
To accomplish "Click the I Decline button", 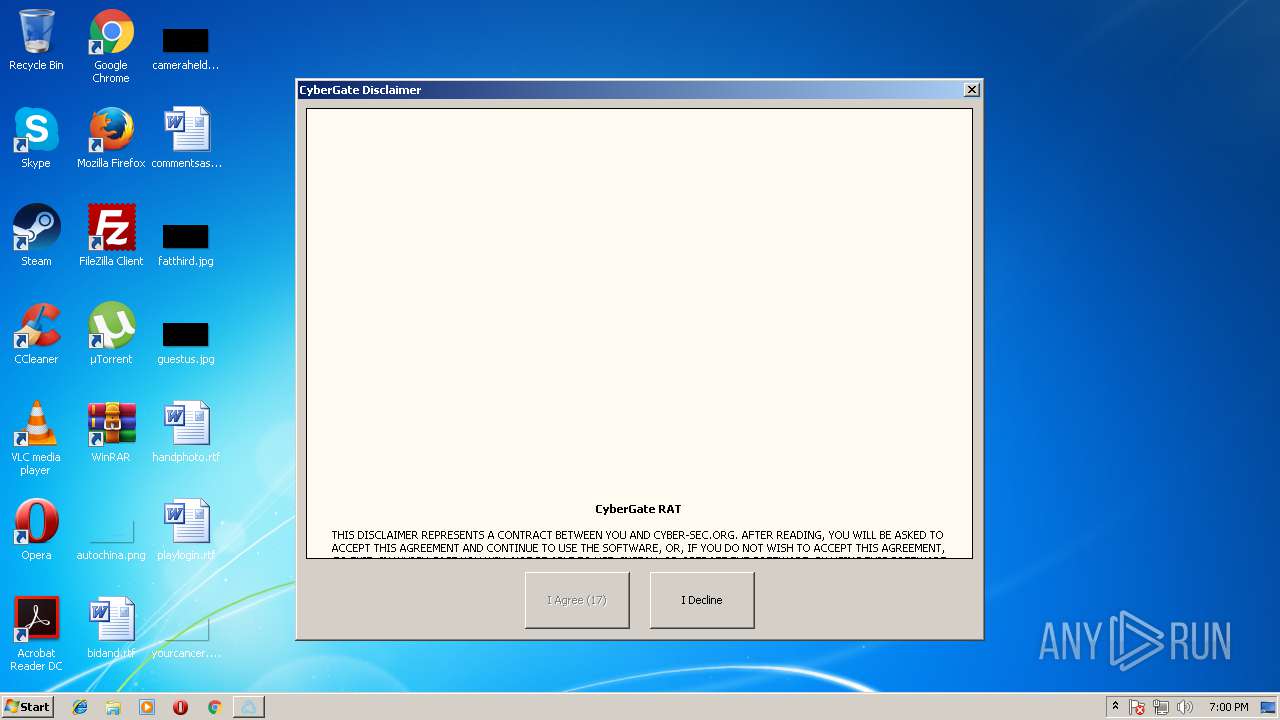I will 702,600.
